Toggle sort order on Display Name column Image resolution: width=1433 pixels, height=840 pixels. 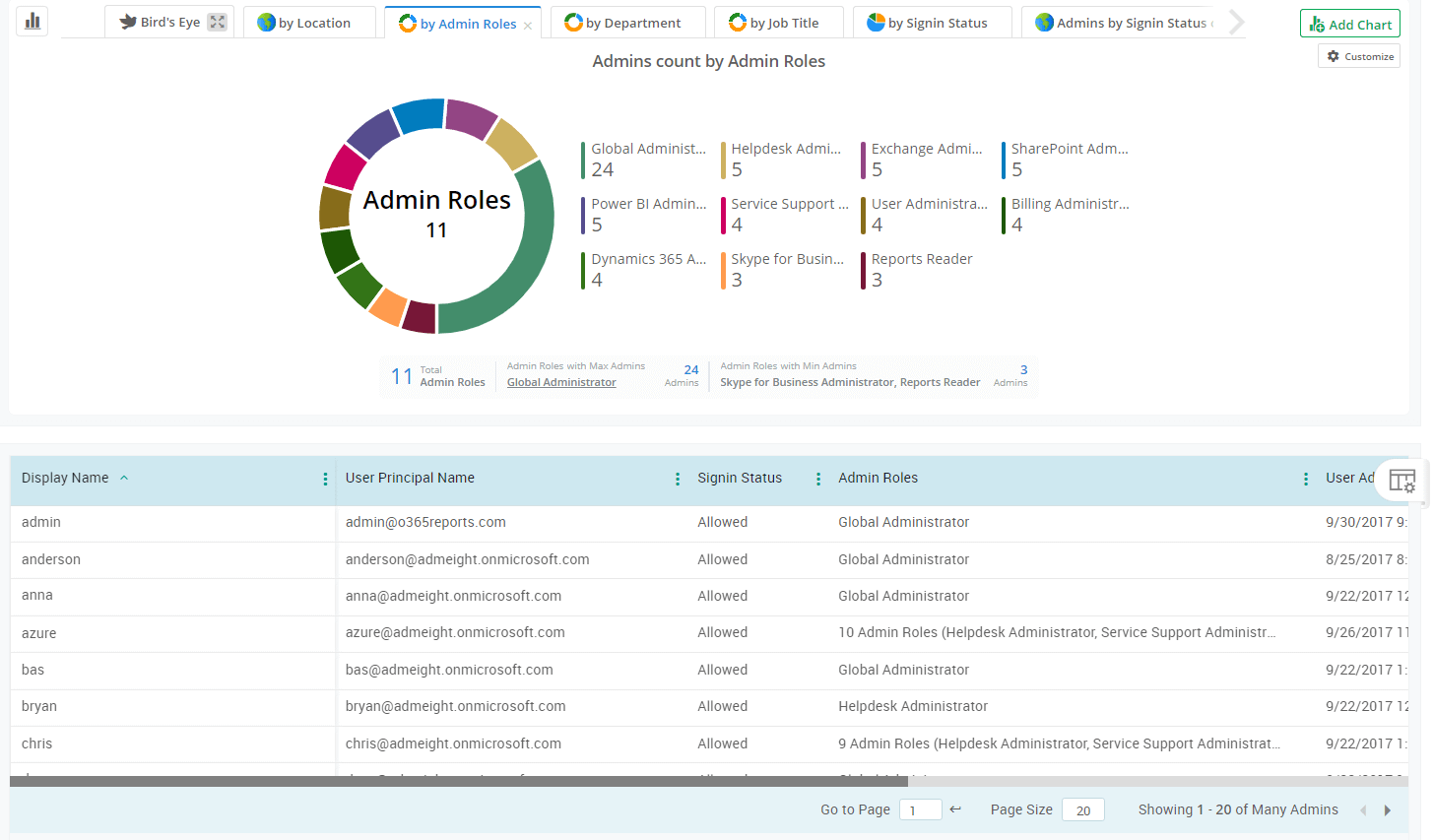[x=124, y=478]
